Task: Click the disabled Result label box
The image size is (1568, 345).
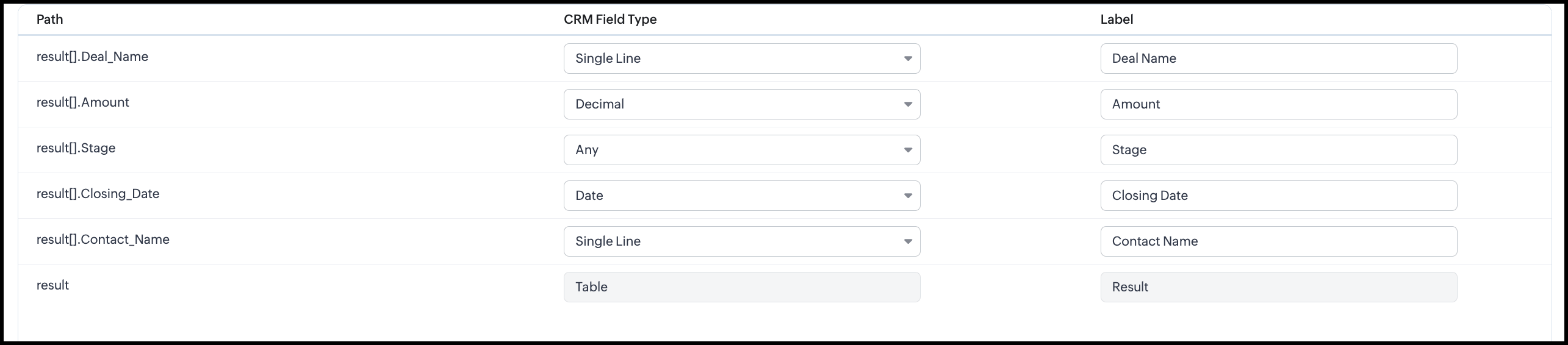Action: (1278, 287)
